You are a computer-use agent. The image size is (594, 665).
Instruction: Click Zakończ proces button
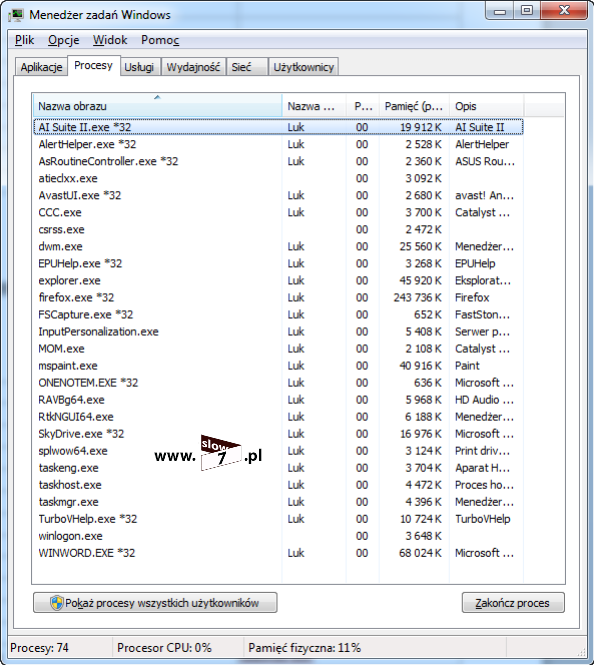[x=513, y=603]
